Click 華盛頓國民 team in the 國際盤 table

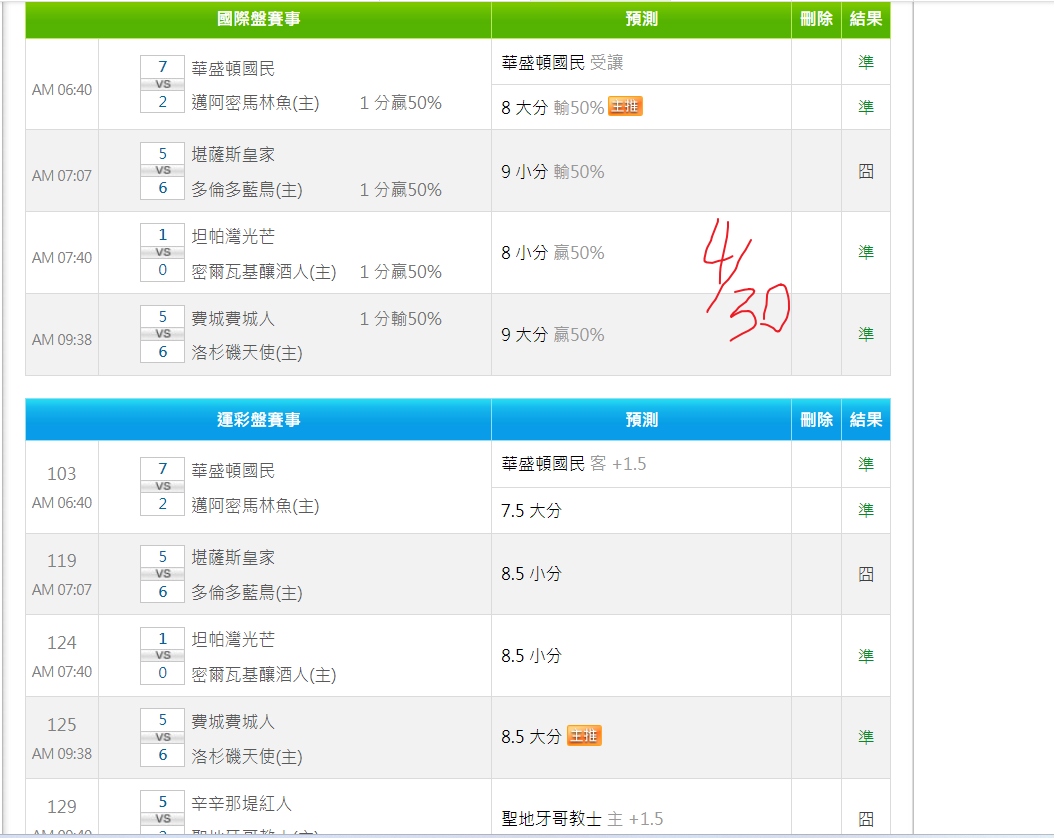pyautogui.click(x=233, y=69)
